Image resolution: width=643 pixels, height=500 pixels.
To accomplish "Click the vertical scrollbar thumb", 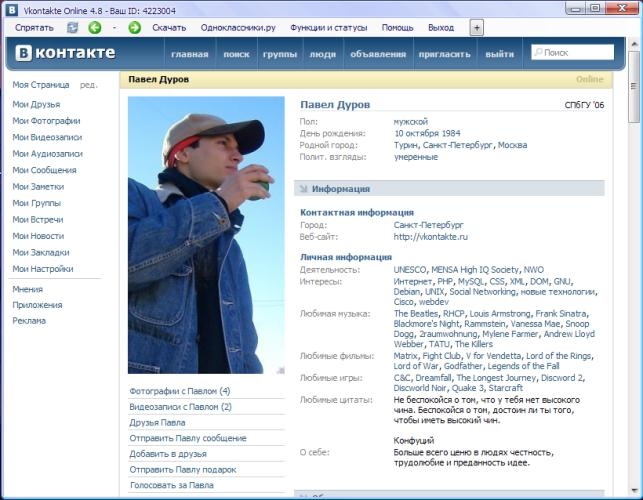I will (x=634, y=87).
